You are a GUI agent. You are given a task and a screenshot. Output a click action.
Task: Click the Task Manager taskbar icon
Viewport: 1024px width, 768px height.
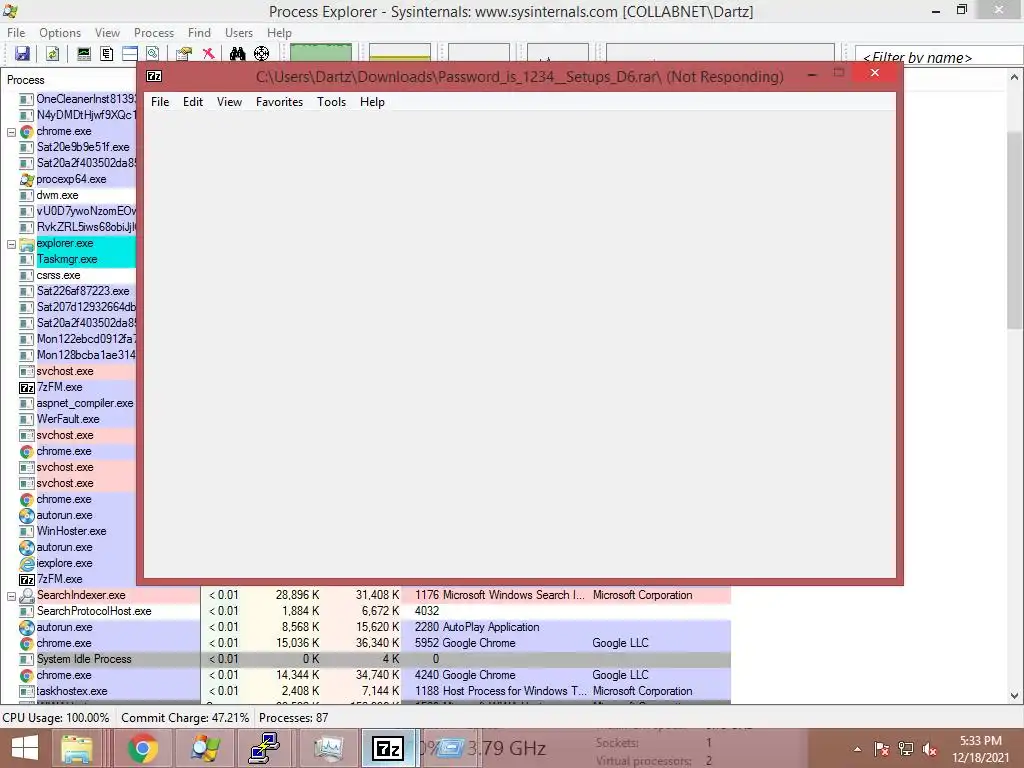coord(328,748)
